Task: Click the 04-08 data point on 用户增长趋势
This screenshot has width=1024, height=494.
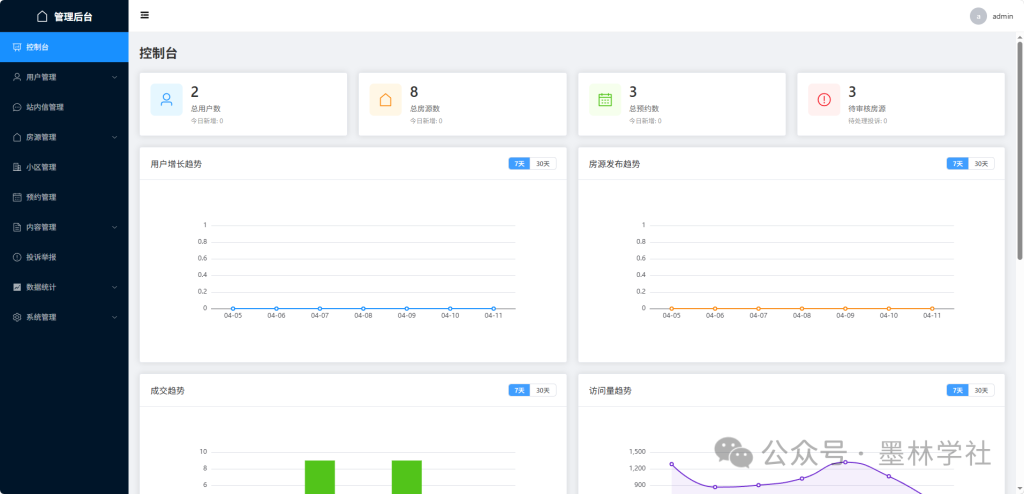Action: (x=363, y=308)
